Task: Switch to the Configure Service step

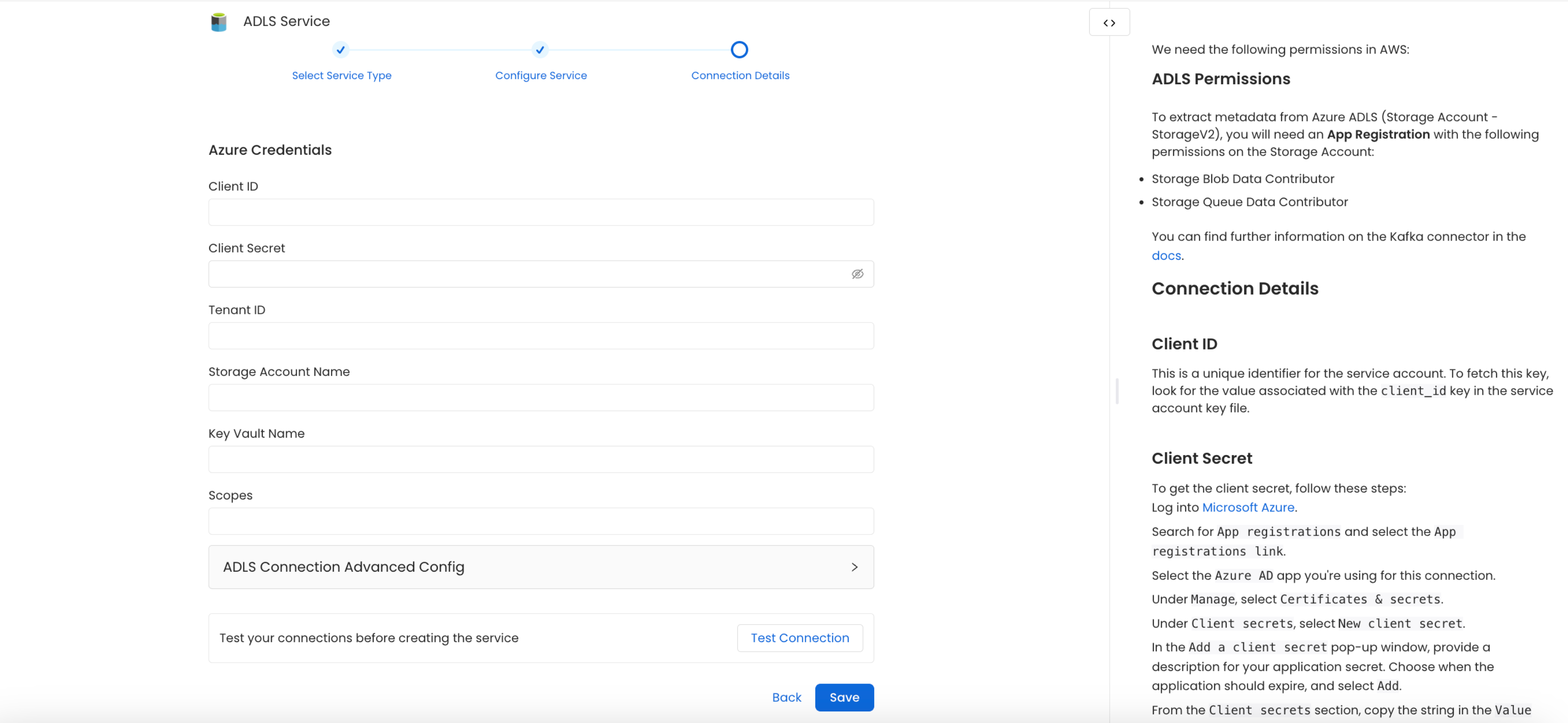Action: (x=541, y=76)
